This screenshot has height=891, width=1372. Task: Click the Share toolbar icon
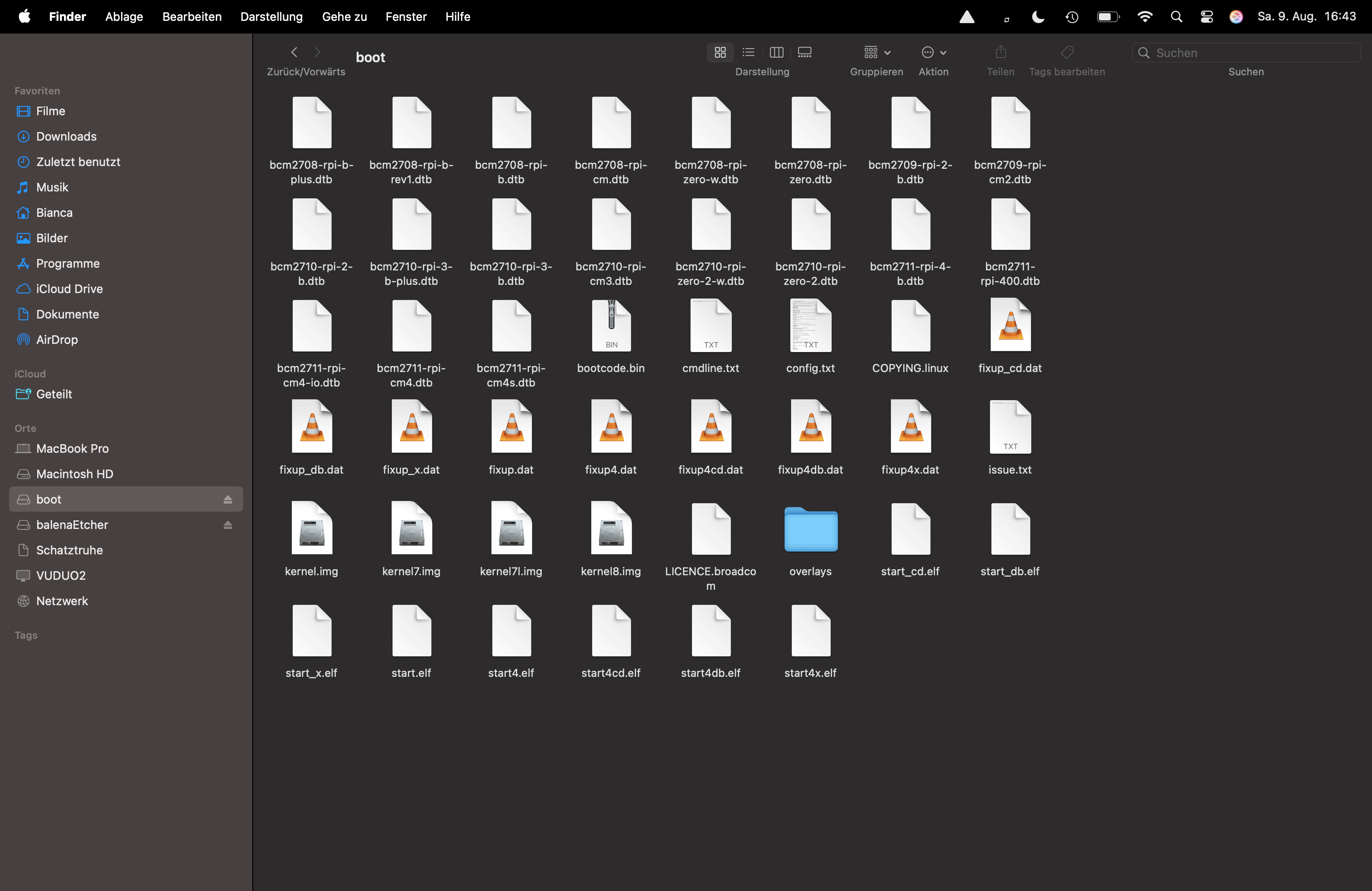[x=1000, y=53]
